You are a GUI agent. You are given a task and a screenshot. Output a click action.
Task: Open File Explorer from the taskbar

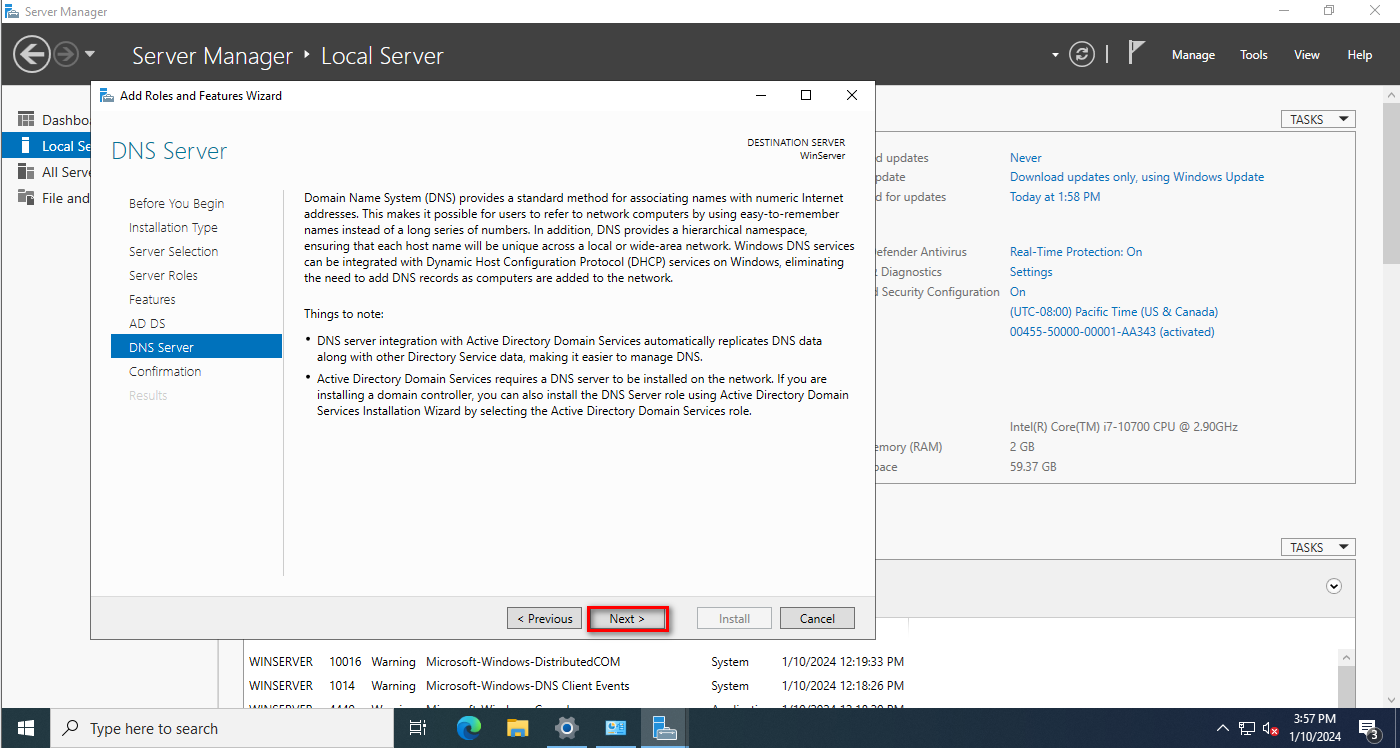pos(517,728)
